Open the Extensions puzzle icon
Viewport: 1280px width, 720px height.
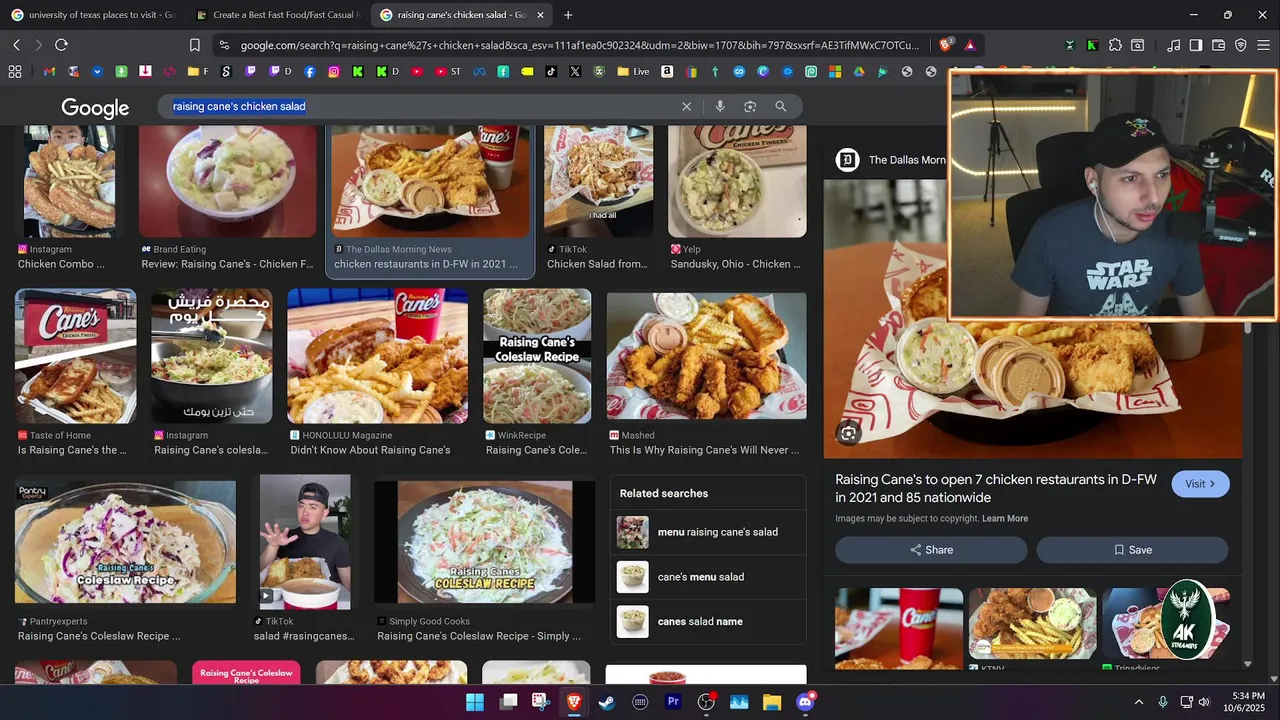pyautogui.click(x=1115, y=45)
